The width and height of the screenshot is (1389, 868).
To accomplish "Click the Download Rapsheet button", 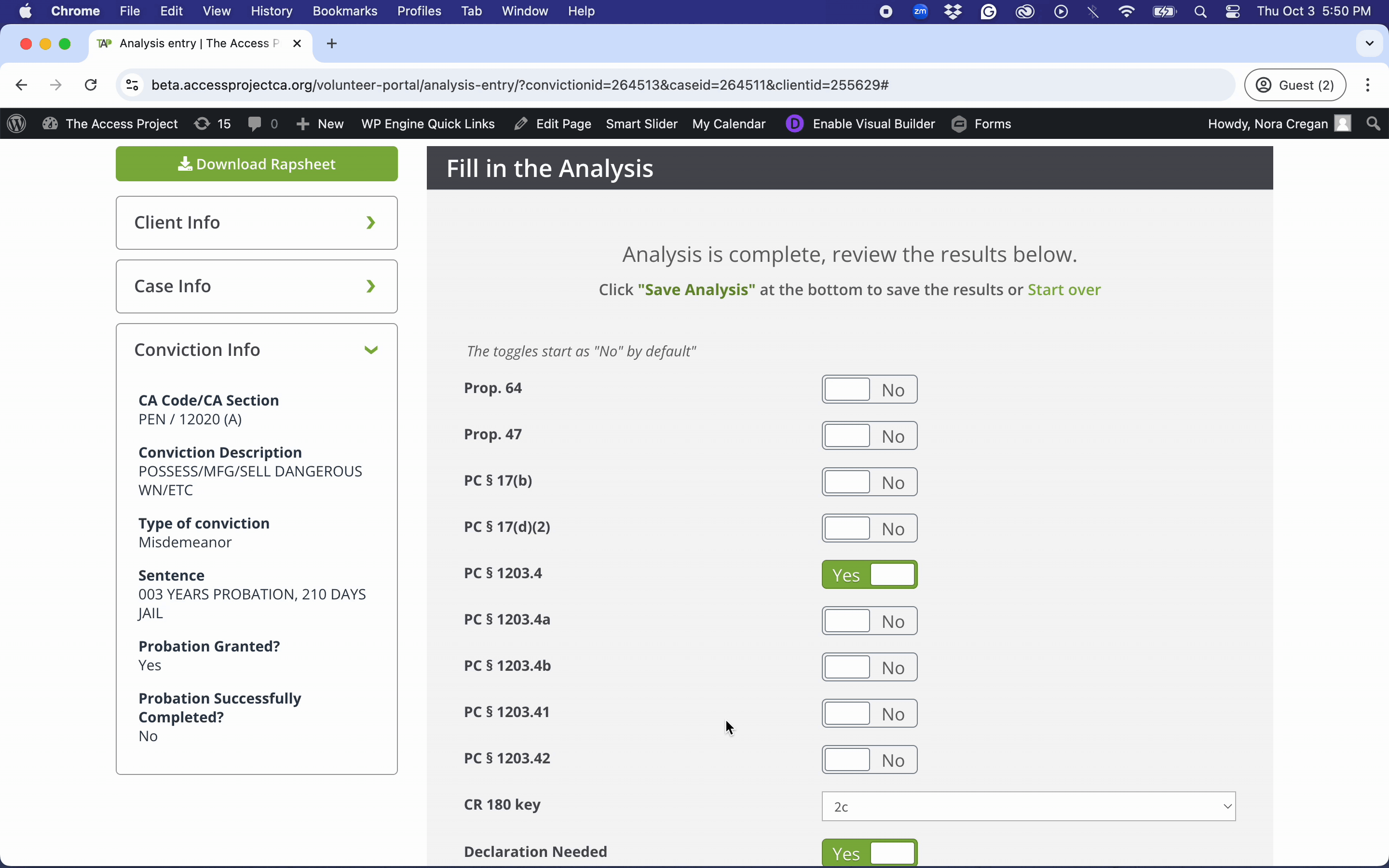I will [x=257, y=163].
